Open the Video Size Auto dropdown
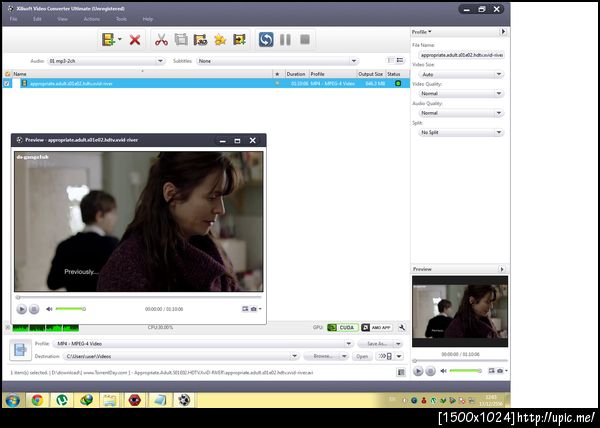600x428 pixels. click(461, 74)
